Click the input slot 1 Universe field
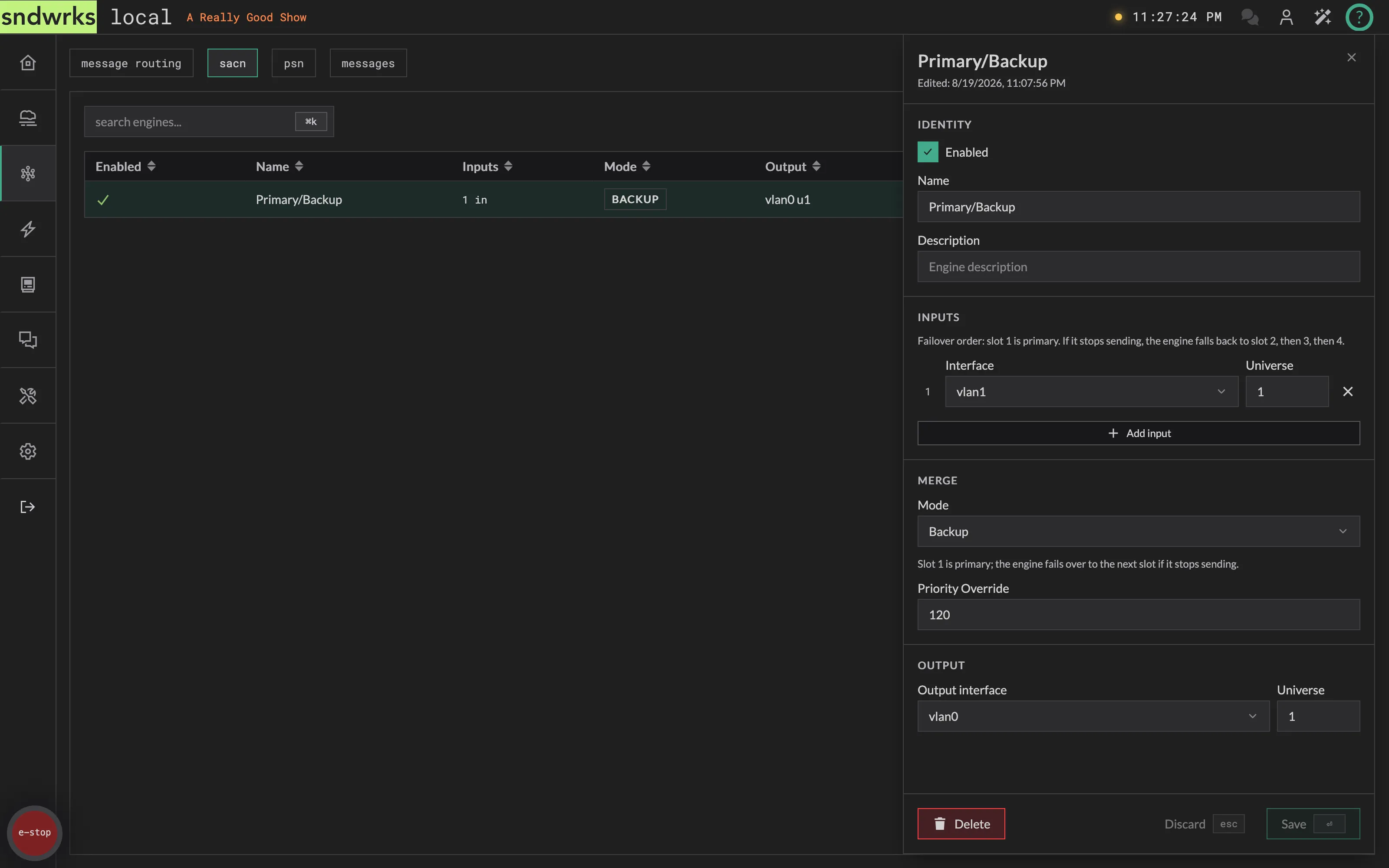1389x868 pixels. click(x=1287, y=391)
